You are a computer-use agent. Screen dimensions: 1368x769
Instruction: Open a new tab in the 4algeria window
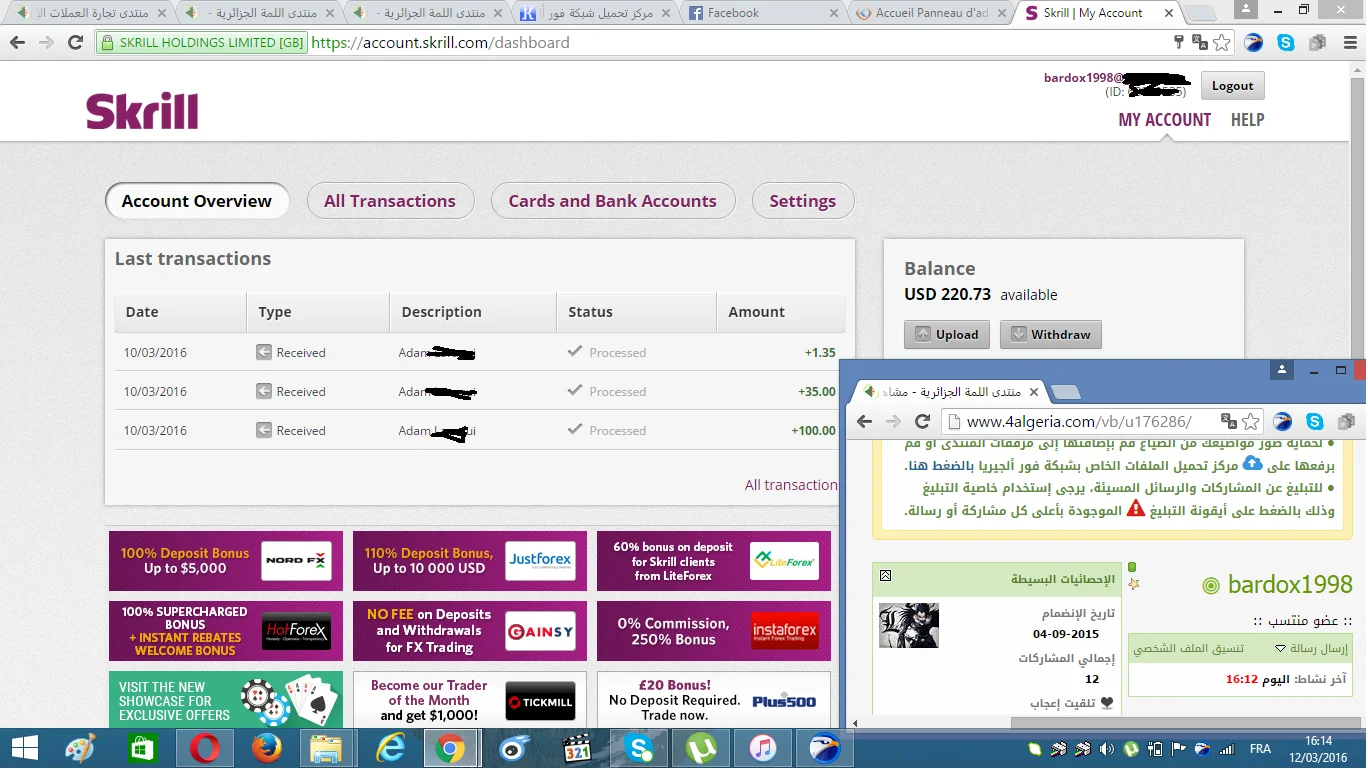click(x=1066, y=391)
